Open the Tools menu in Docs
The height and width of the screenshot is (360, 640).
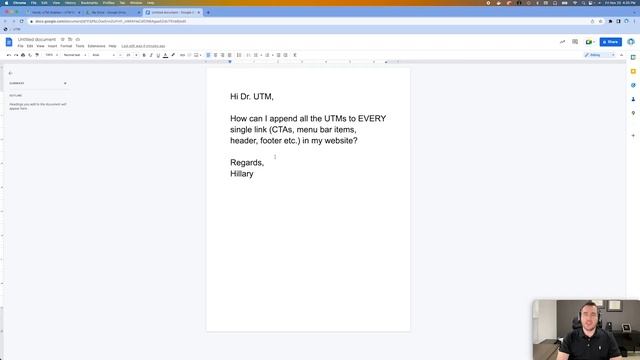80,46
